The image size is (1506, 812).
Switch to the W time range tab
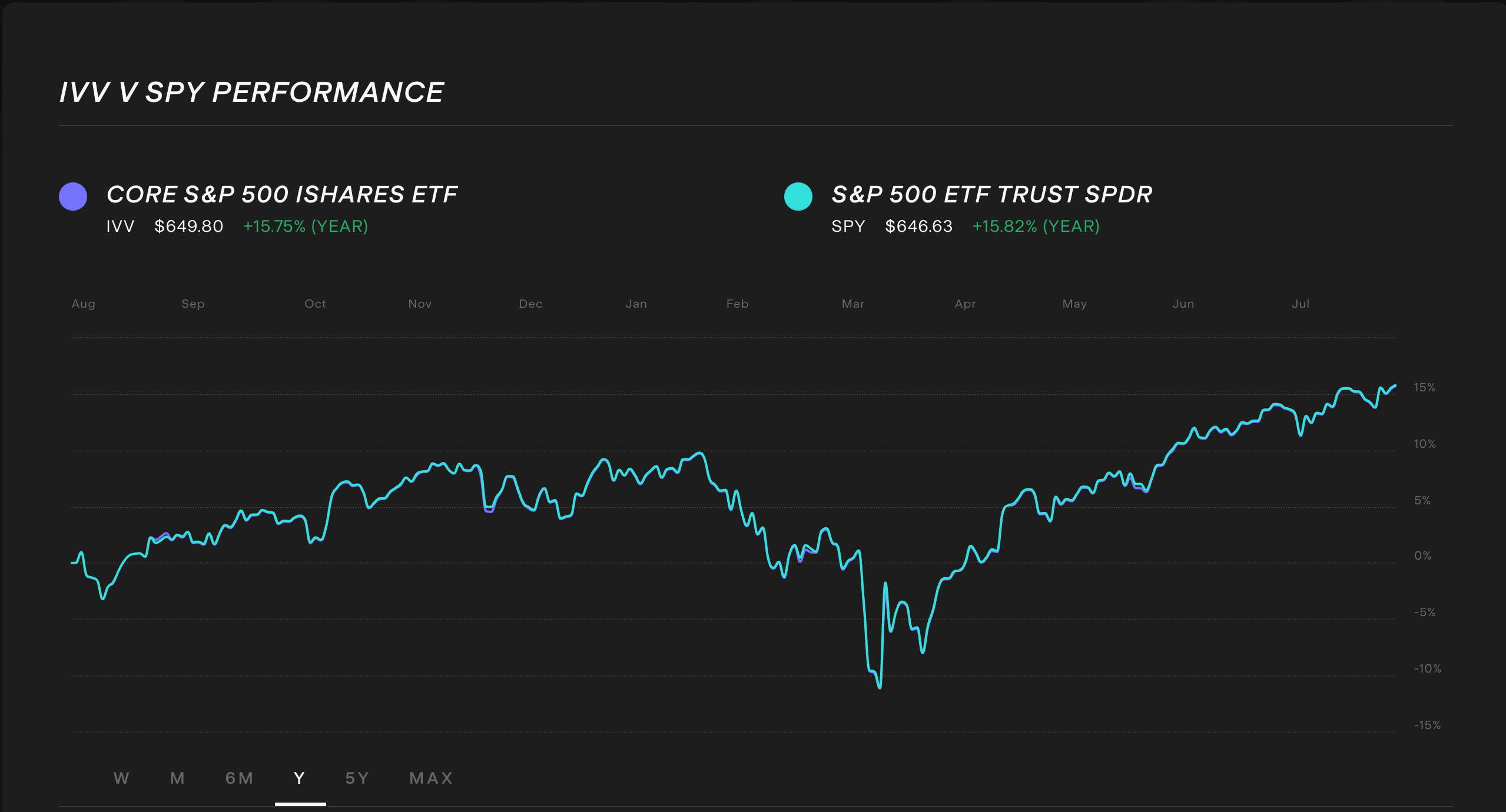coord(121,778)
